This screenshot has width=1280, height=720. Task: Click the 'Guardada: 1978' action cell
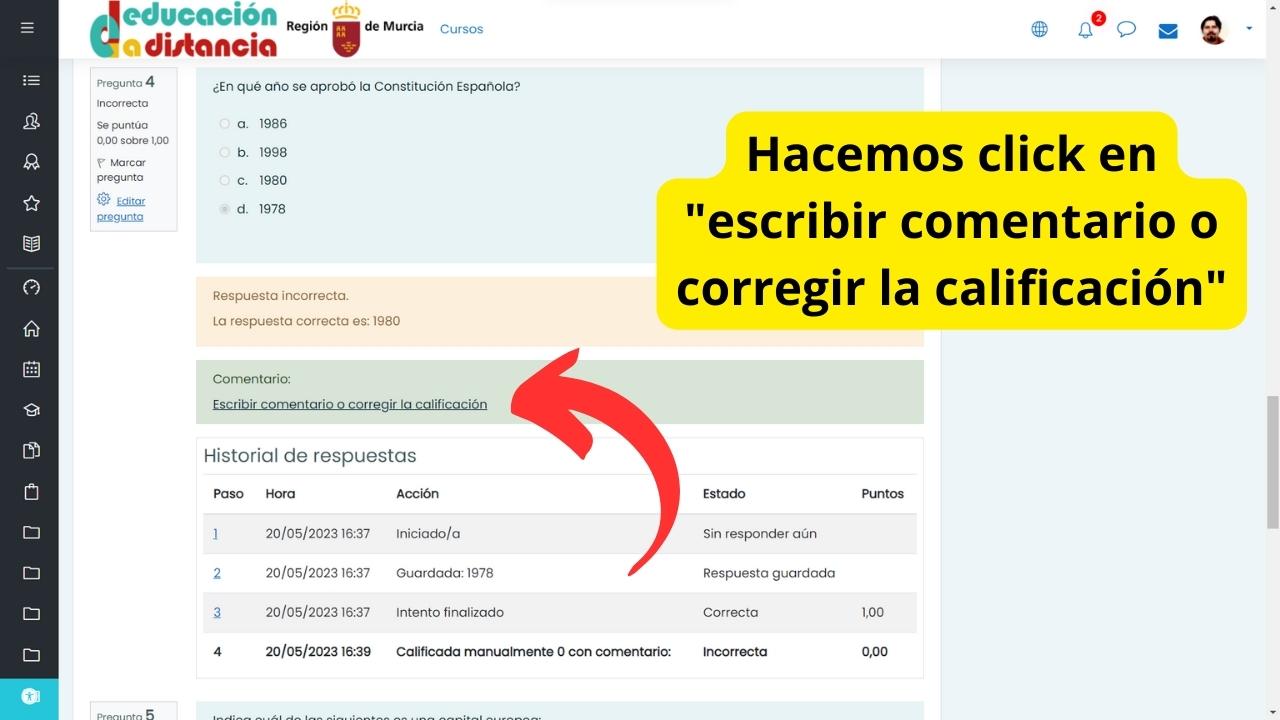click(x=445, y=573)
